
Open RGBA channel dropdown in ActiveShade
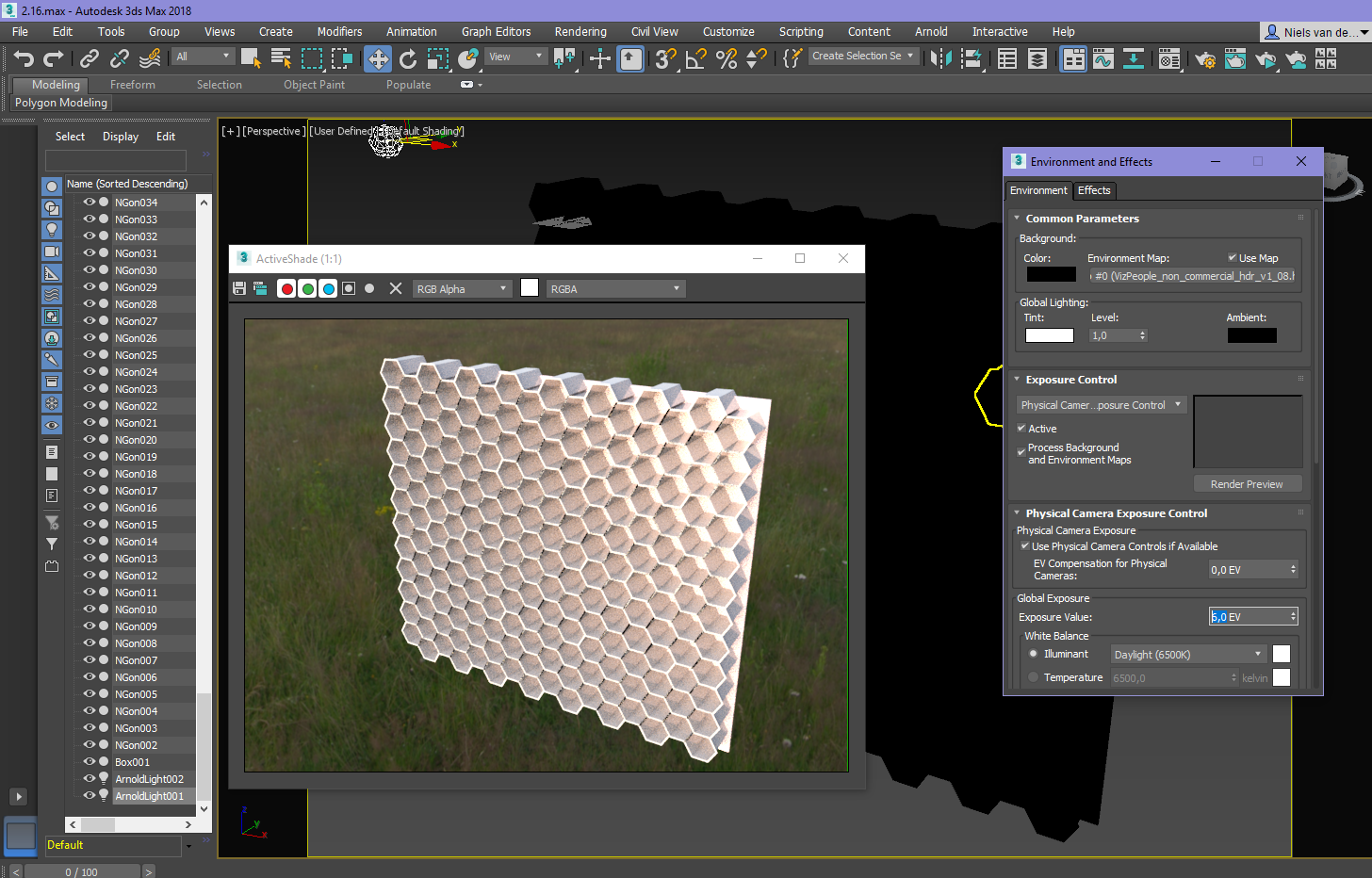point(616,288)
